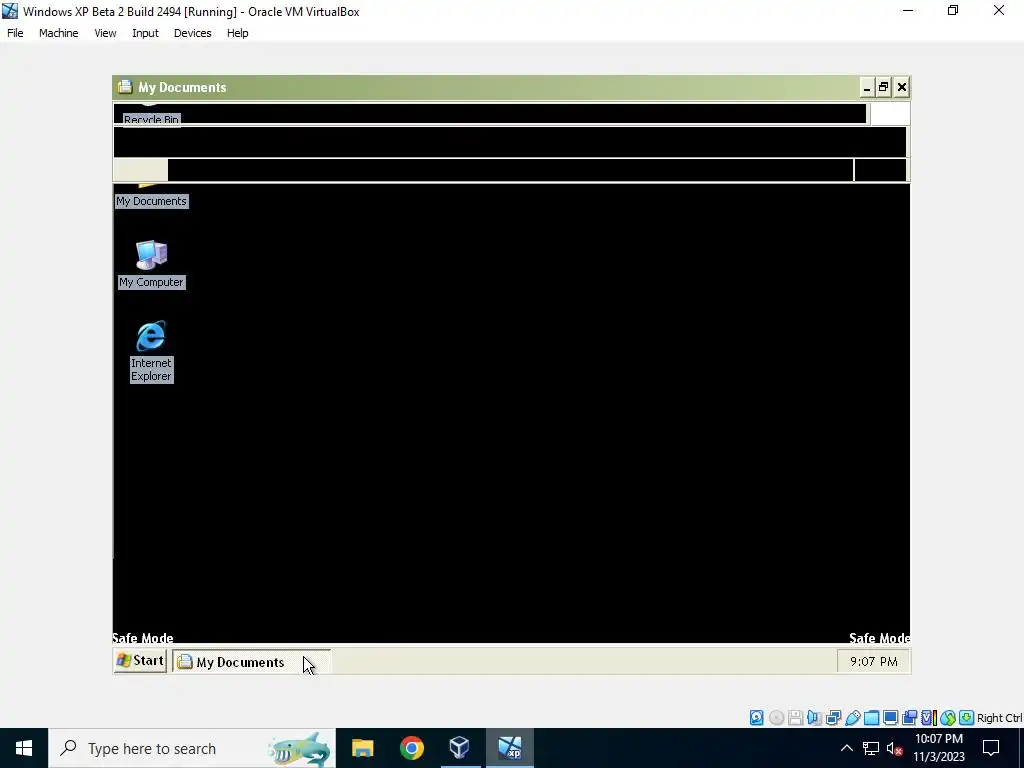Open the notification center icon
This screenshot has height=768, width=1024.
point(991,748)
